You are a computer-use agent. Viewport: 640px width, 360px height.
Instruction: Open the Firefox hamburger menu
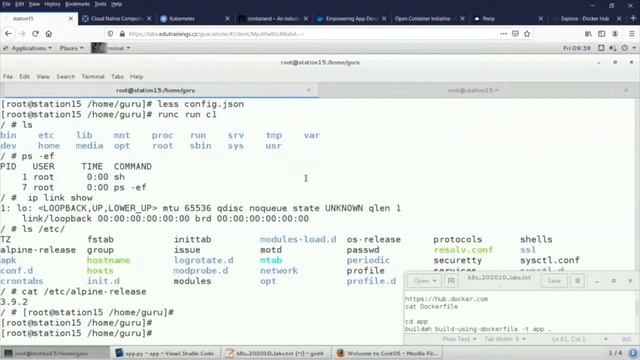coord(631,34)
